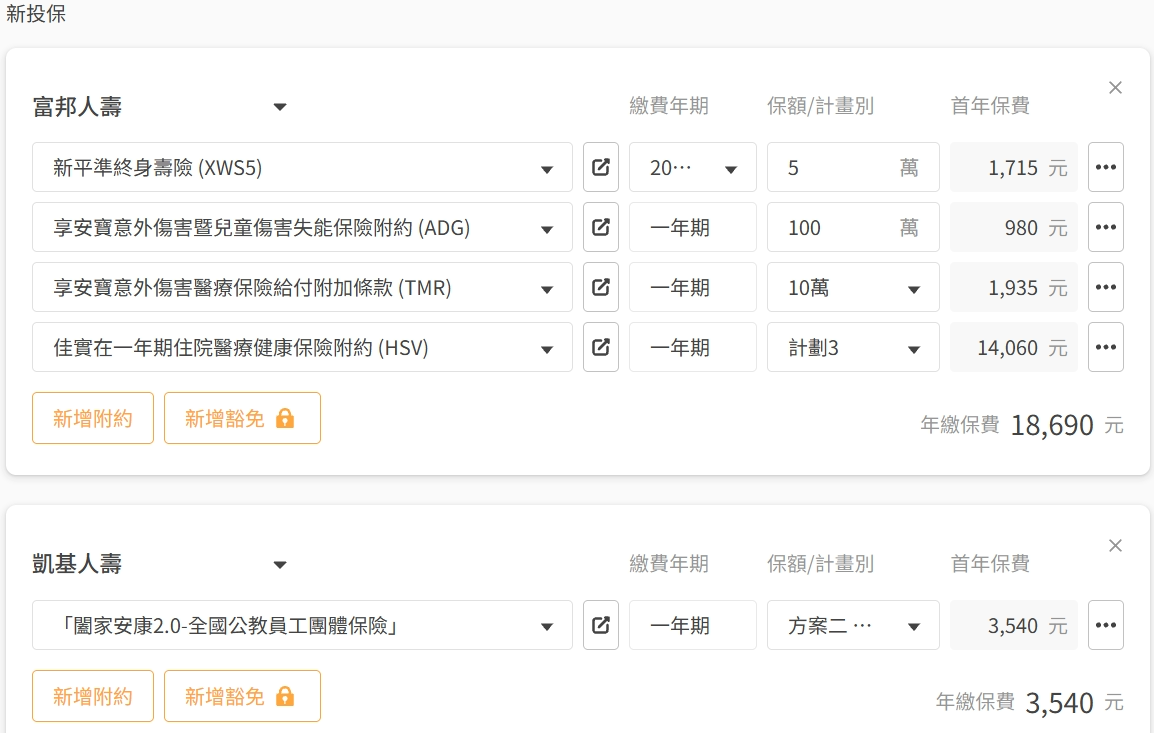Click 繳費年期 header in 凱基人壽 card
This screenshot has width=1154, height=733.
668,564
